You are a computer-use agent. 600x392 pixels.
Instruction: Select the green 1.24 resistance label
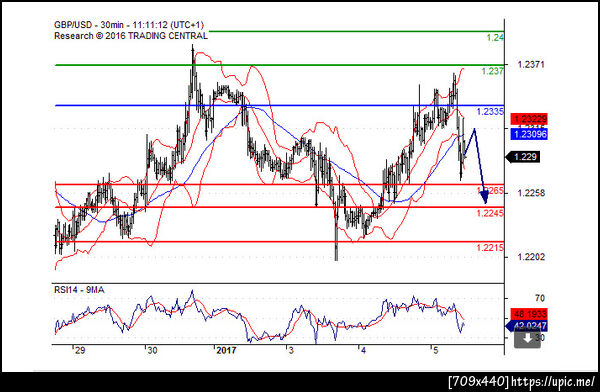point(495,38)
